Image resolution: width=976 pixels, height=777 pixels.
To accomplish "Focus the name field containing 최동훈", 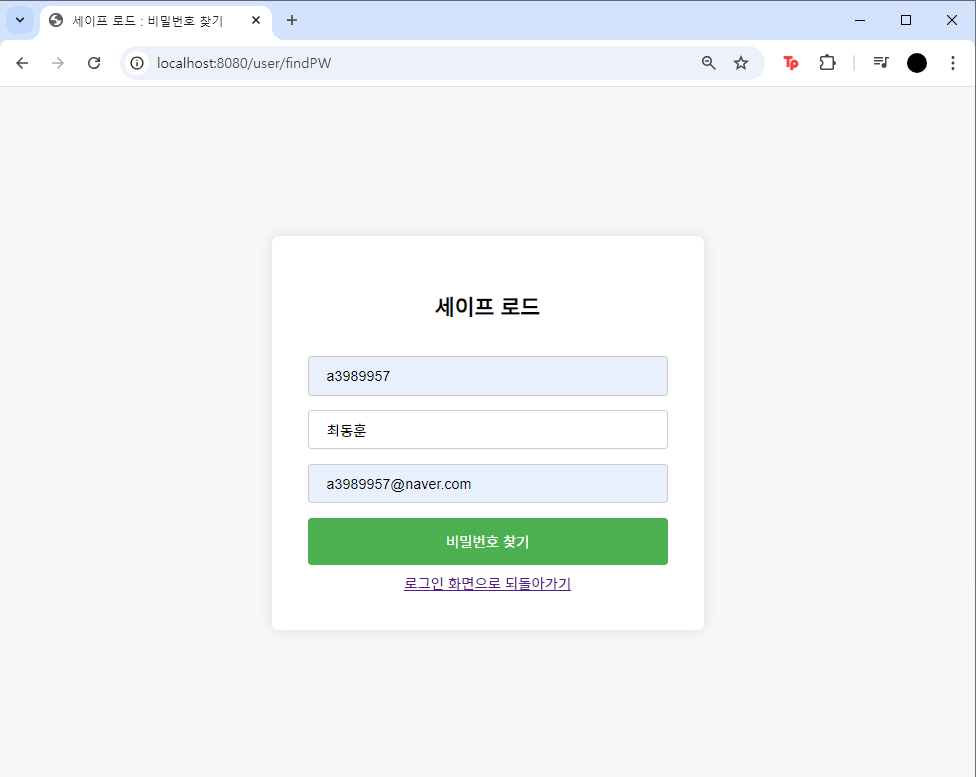I will pos(488,430).
